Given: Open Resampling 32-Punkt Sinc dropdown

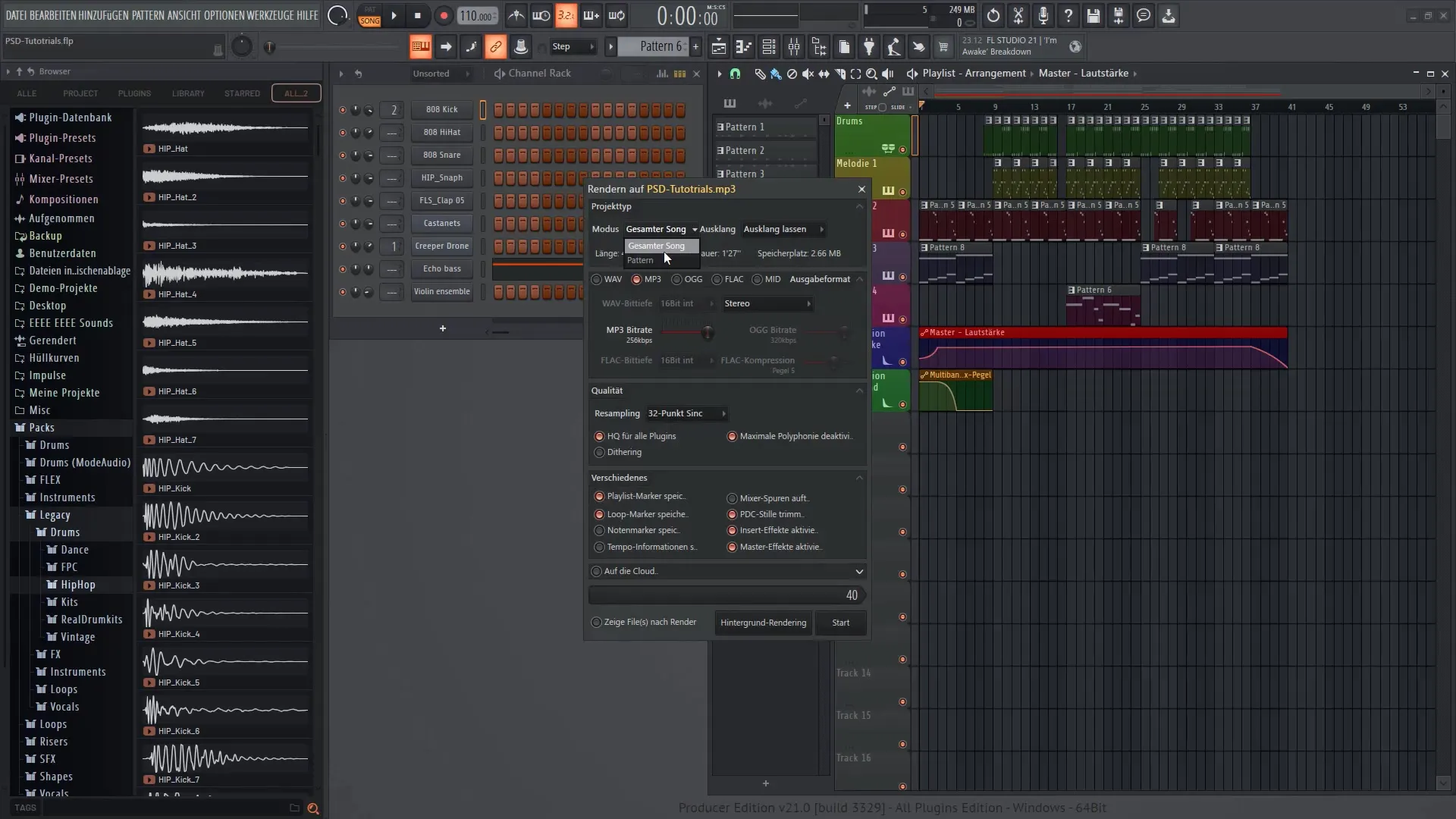Looking at the screenshot, I should tap(687, 413).
